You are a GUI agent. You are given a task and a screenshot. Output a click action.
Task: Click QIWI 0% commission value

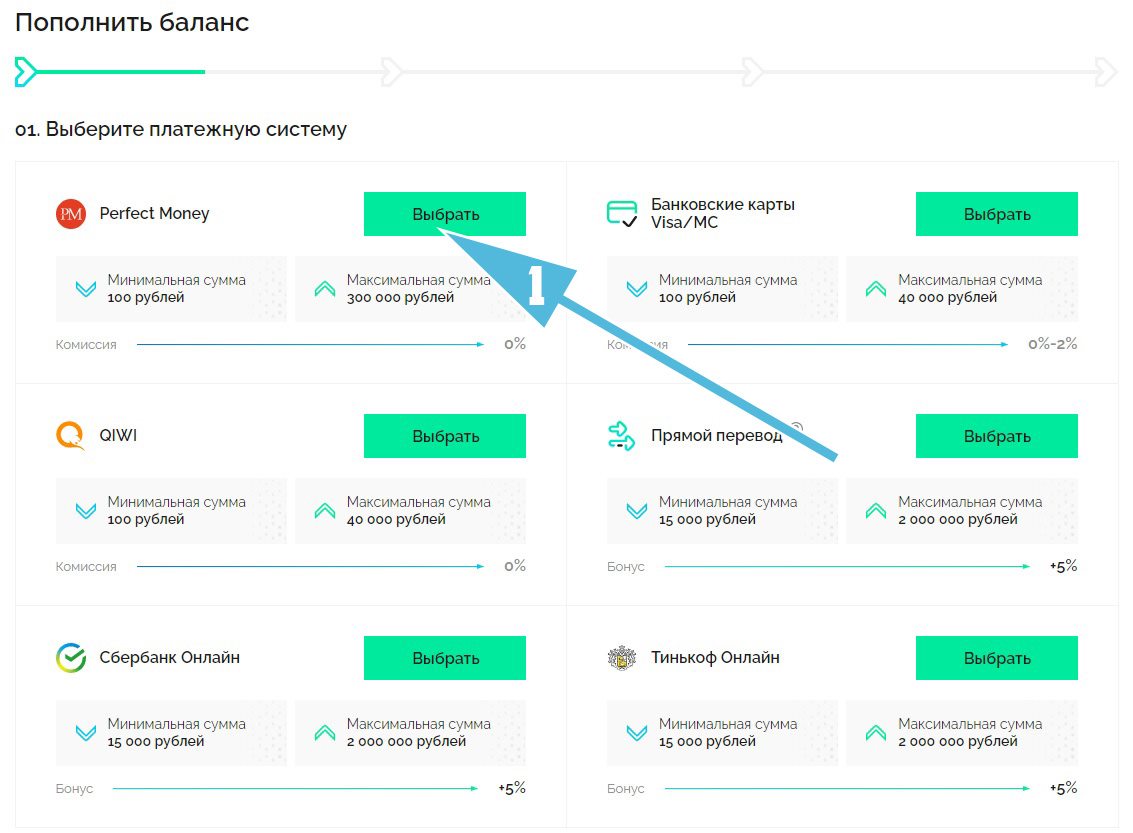514,566
